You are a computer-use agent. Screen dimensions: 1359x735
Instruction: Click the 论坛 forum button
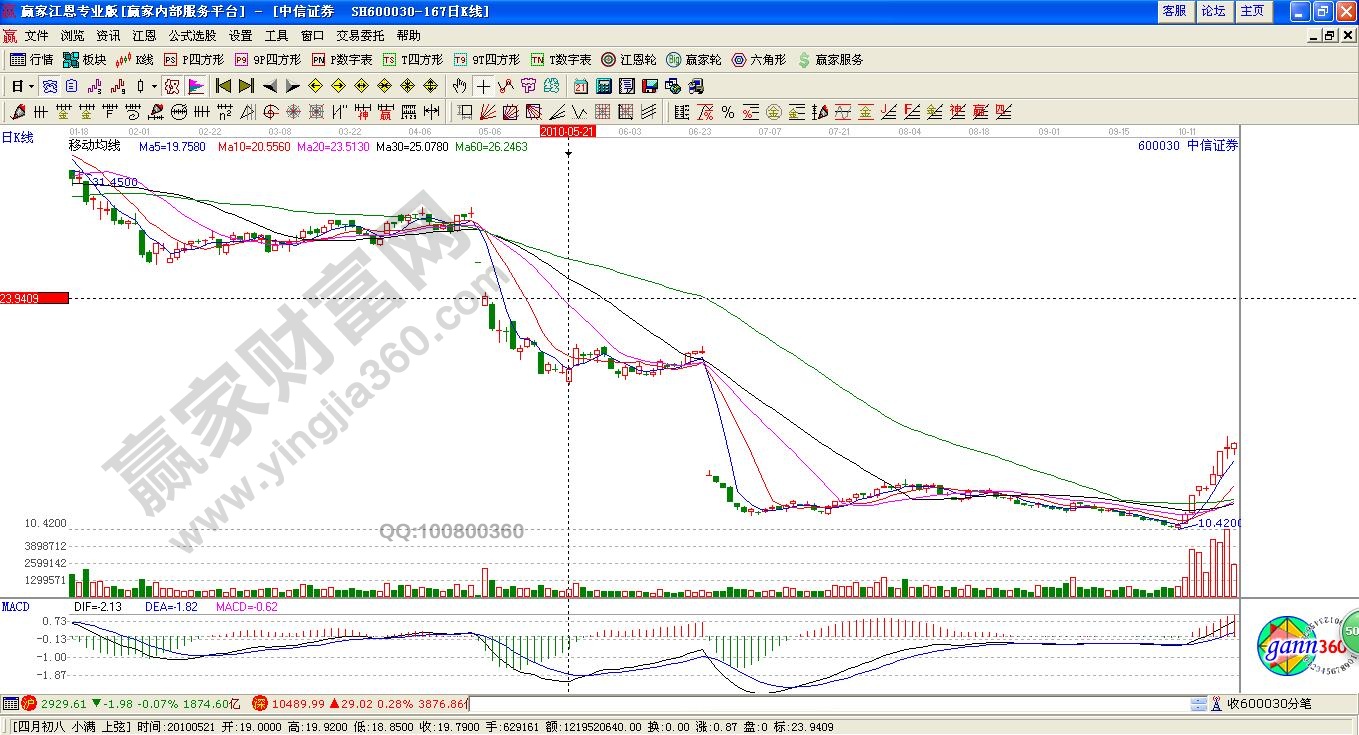pos(1213,11)
